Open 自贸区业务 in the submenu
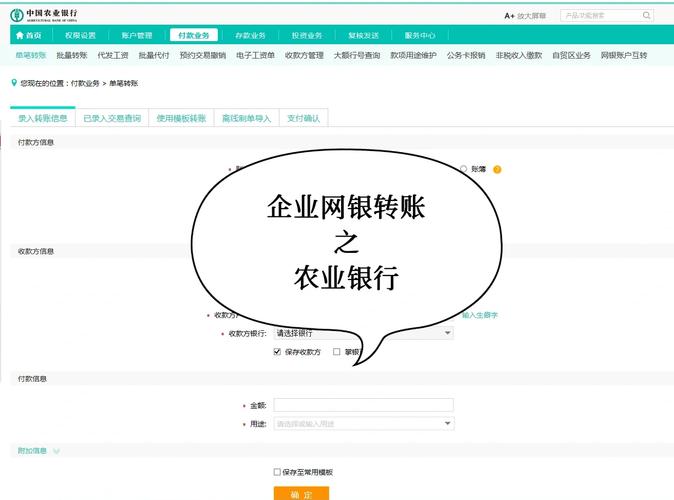 [x=571, y=55]
